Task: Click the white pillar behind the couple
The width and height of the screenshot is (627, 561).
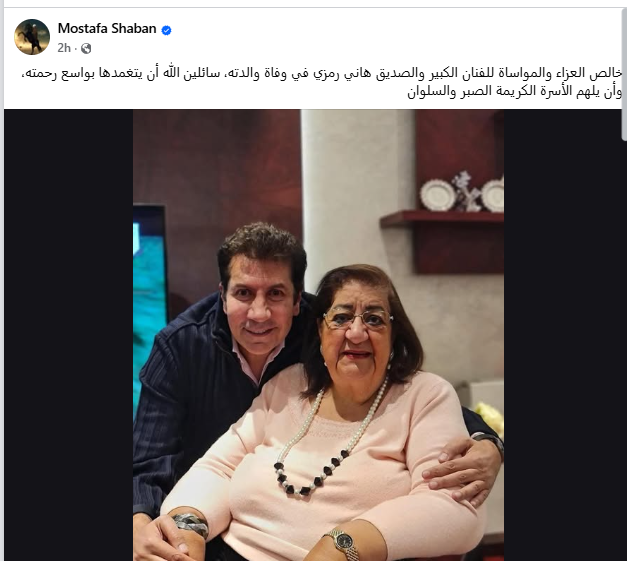Action: pos(358,188)
